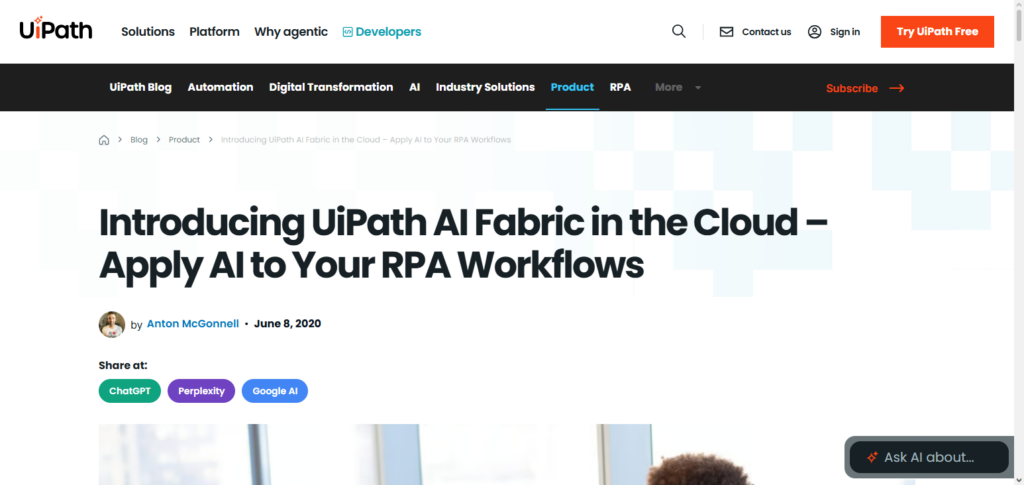Select the Industry Solutions tab

tap(485, 87)
